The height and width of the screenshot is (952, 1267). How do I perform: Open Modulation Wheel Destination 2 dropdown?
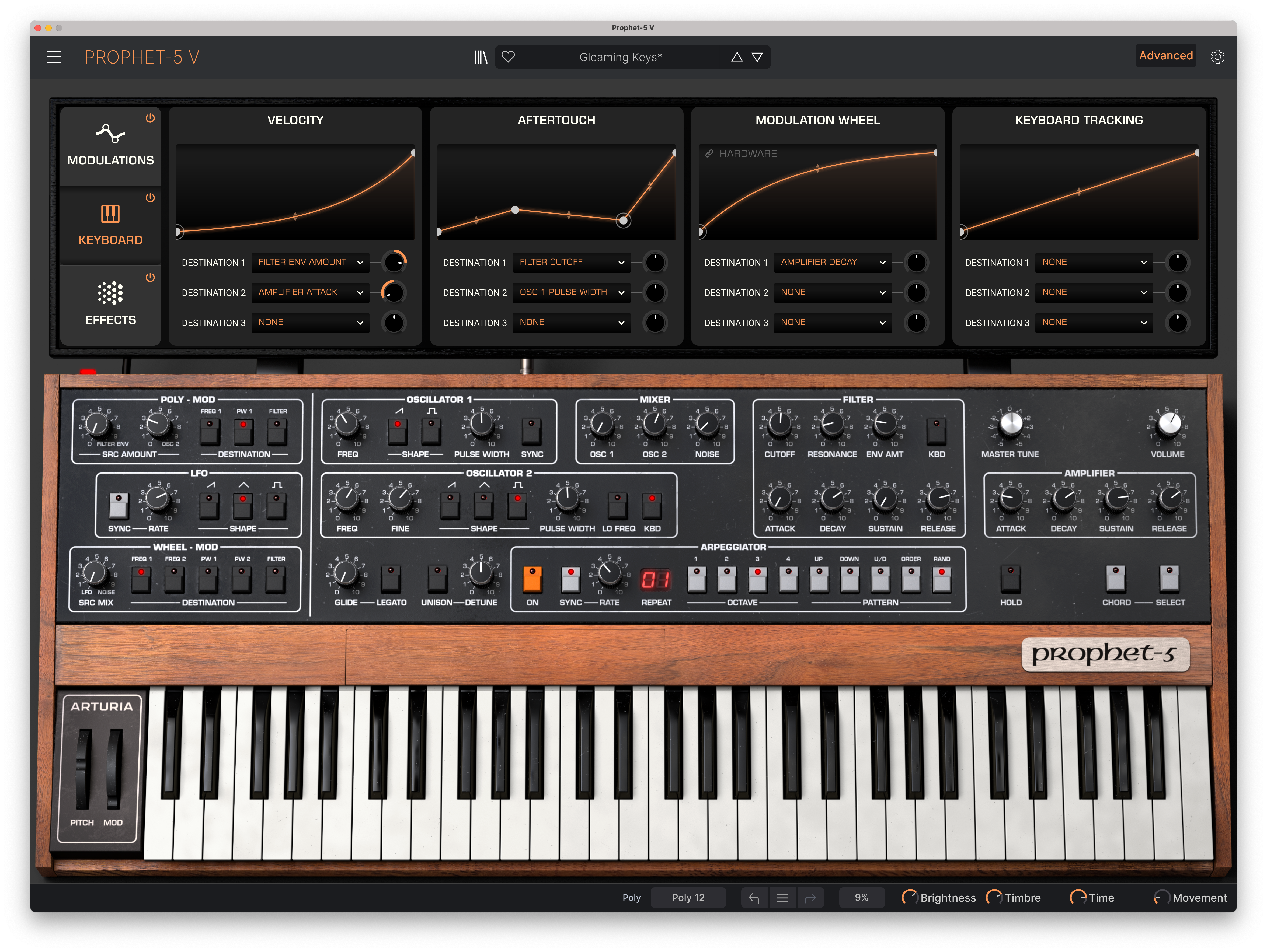(x=833, y=293)
